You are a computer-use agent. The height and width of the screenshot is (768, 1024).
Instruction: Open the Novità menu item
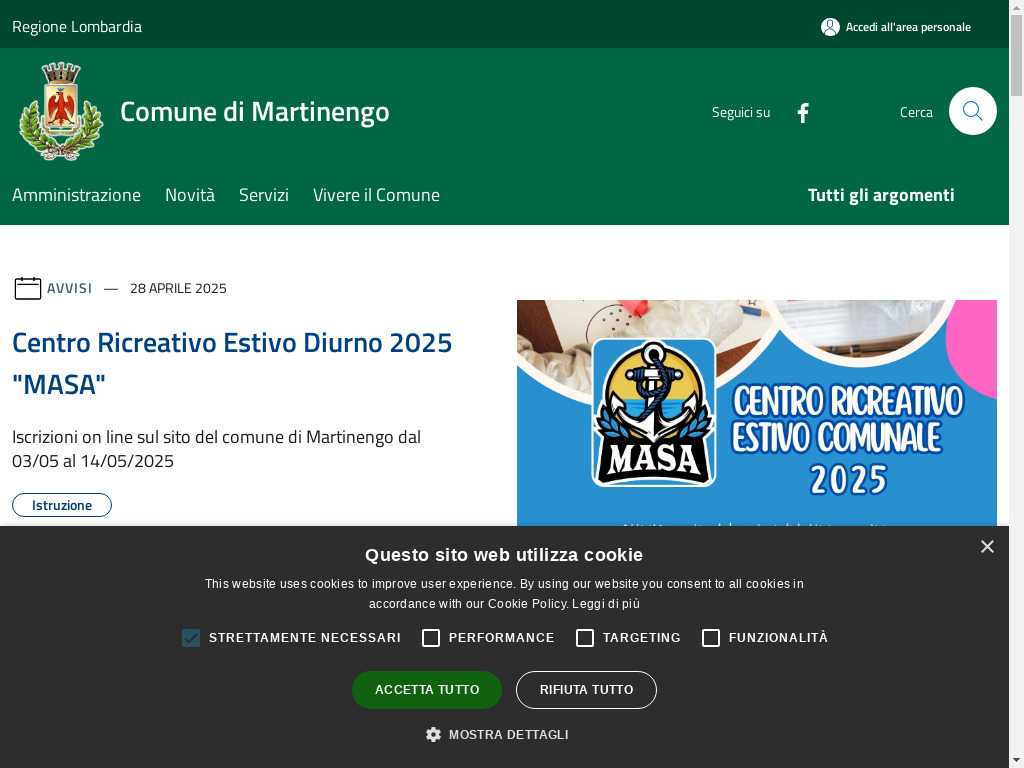190,195
